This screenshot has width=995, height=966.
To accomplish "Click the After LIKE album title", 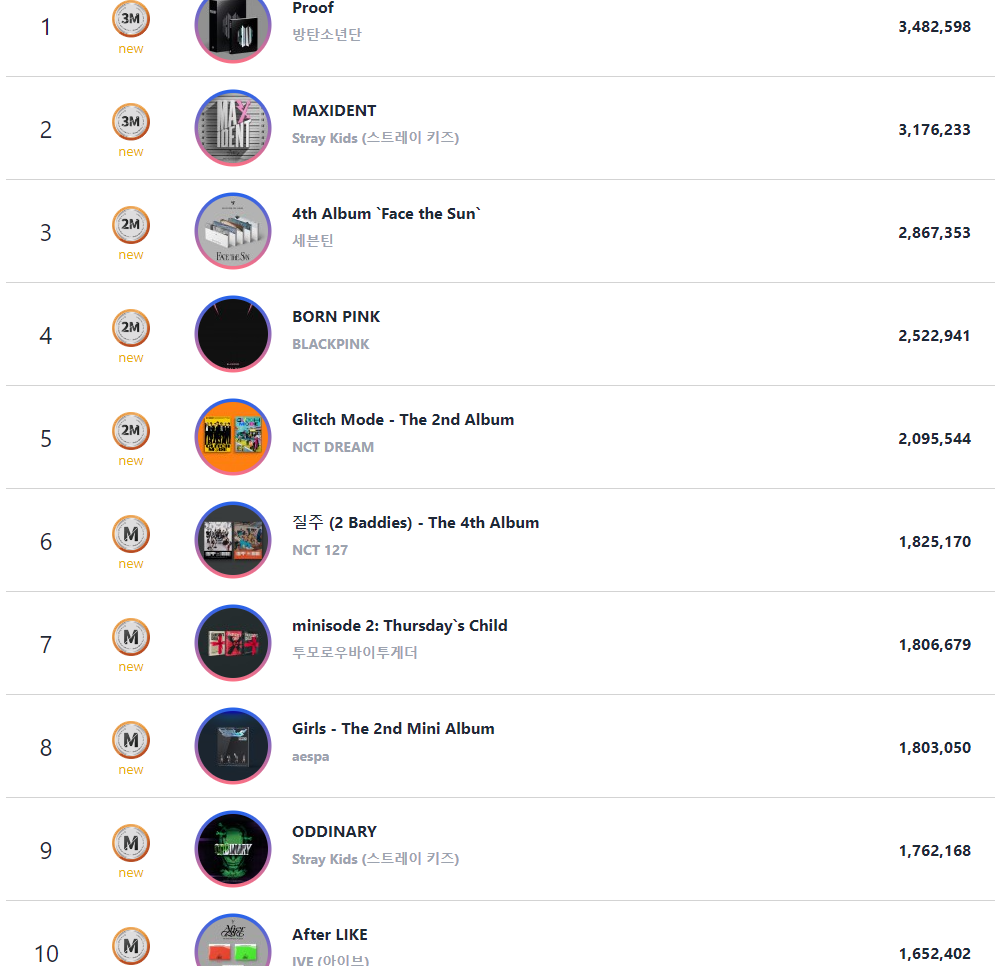I will pos(330,934).
